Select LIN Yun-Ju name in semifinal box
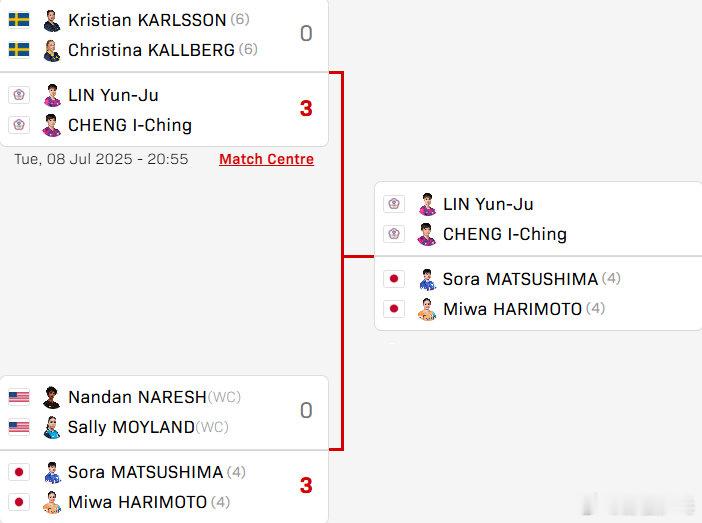702x523 pixels. [x=488, y=204]
